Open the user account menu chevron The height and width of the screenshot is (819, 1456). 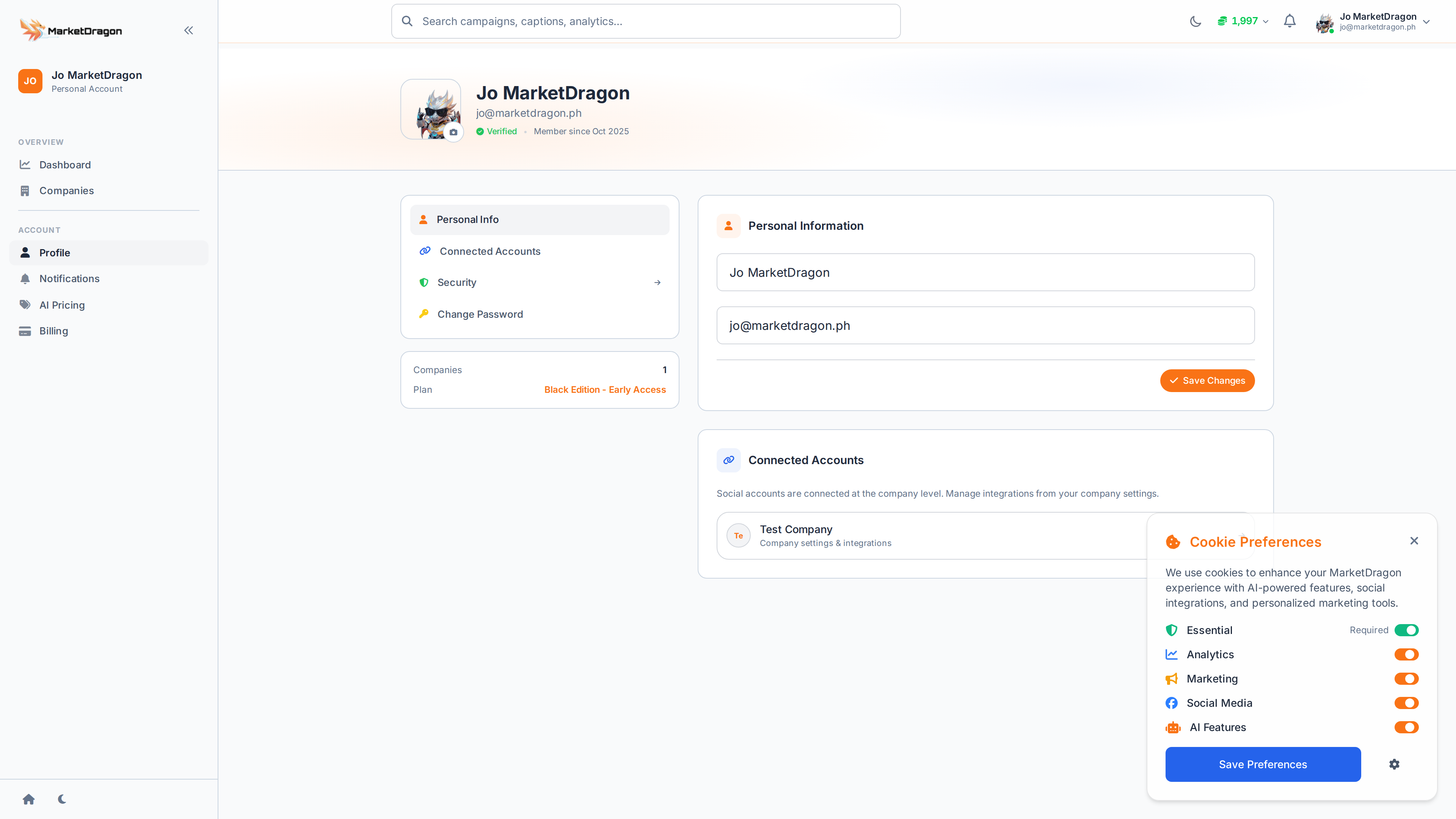point(1426,22)
